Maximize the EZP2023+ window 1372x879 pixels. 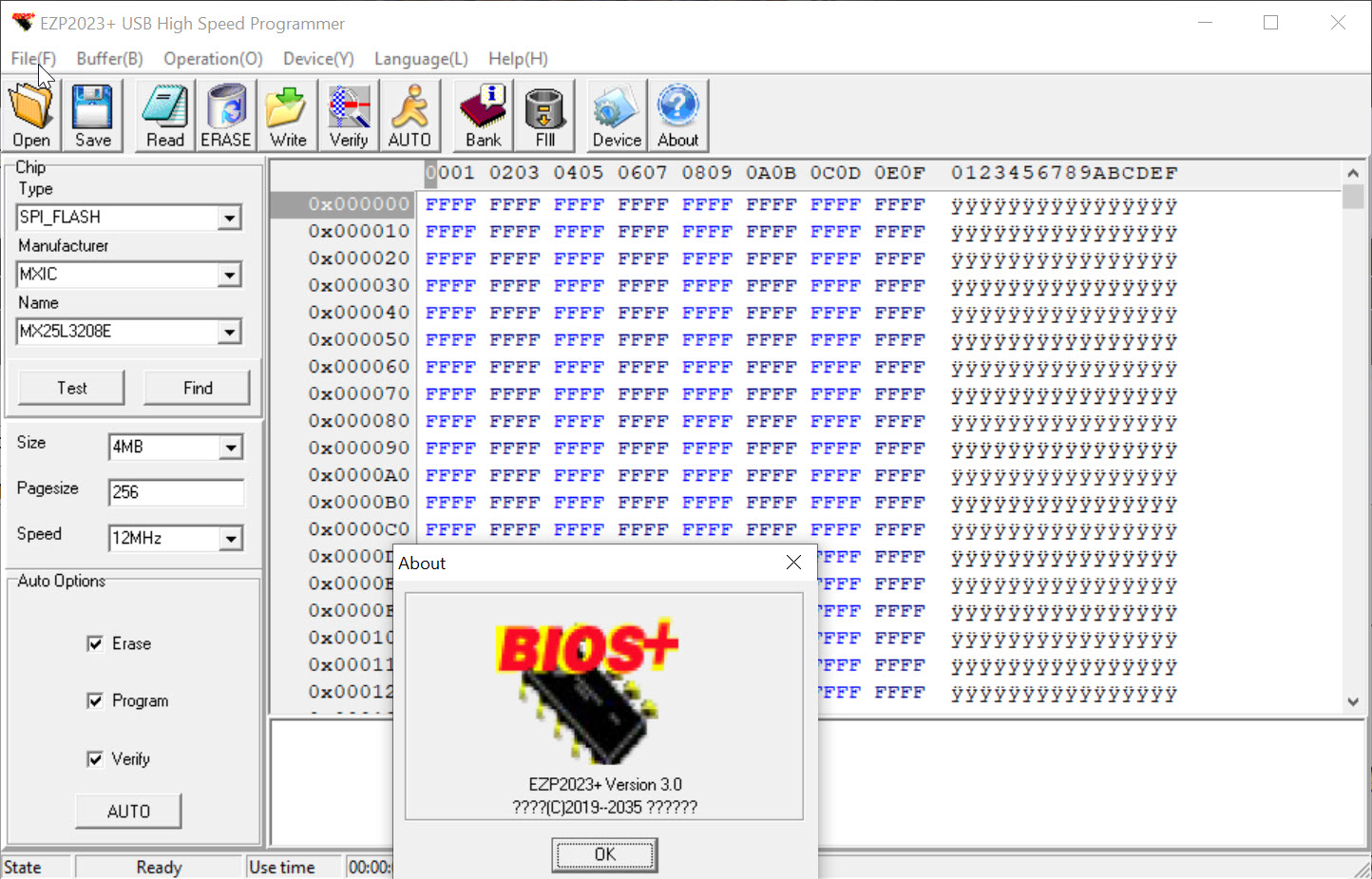point(1270,23)
